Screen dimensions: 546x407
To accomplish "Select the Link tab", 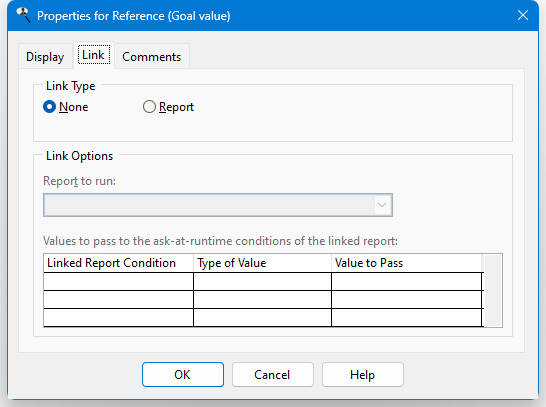I will [x=94, y=55].
